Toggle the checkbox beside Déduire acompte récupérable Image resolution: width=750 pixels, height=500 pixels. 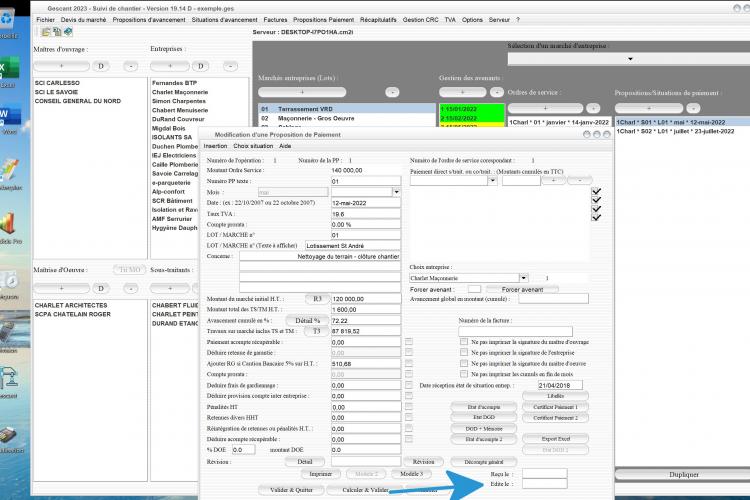(x=408, y=439)
